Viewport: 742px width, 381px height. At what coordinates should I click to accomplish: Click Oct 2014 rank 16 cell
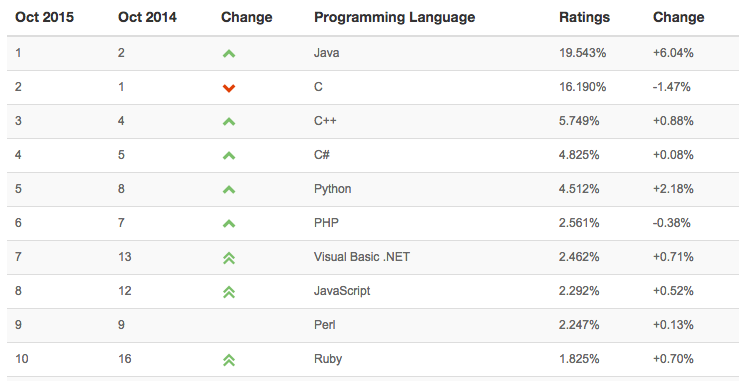(x=125, y=359)
